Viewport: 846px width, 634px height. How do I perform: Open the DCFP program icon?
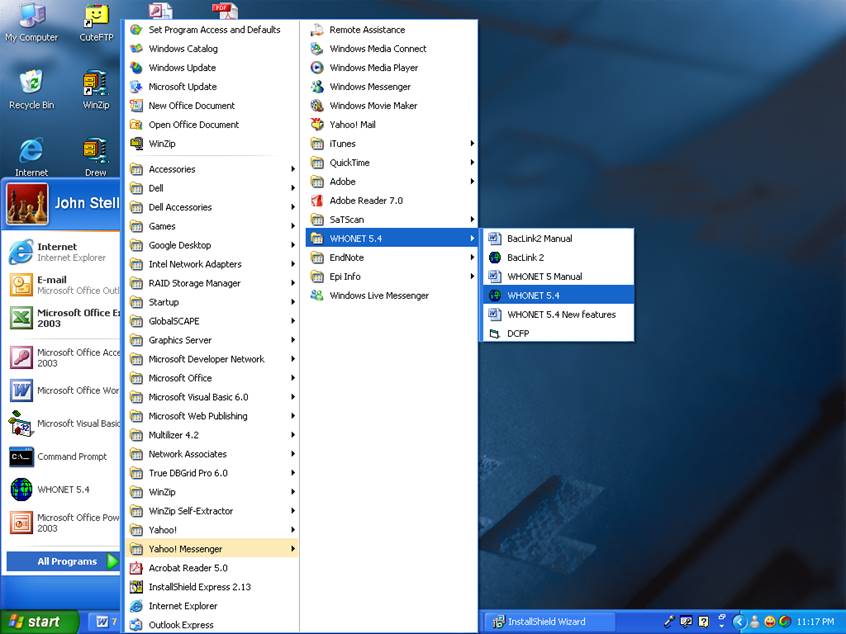(495, 333)
